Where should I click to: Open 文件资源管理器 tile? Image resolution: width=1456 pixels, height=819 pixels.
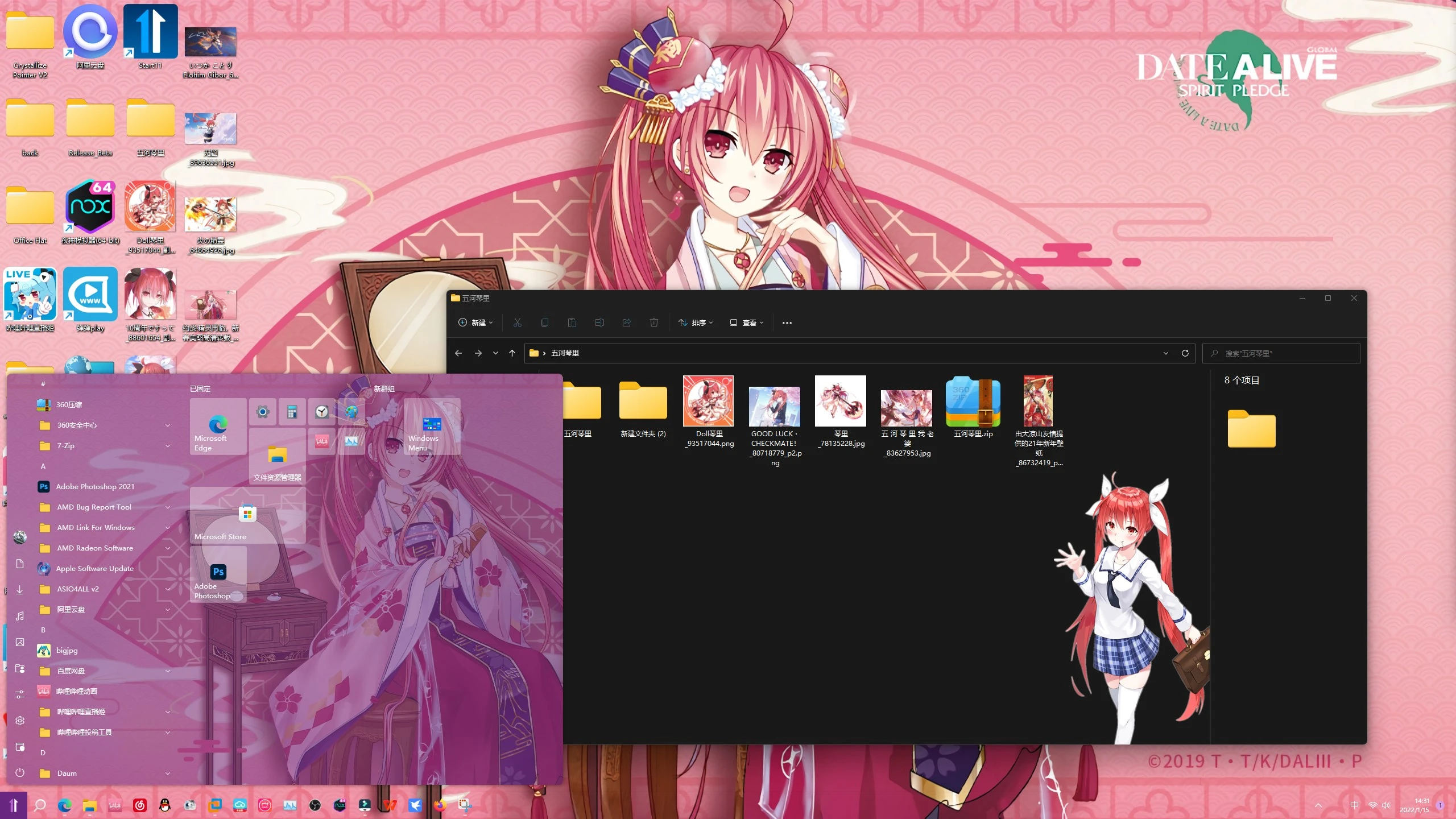pyautogui.click(x=278, y=456)
